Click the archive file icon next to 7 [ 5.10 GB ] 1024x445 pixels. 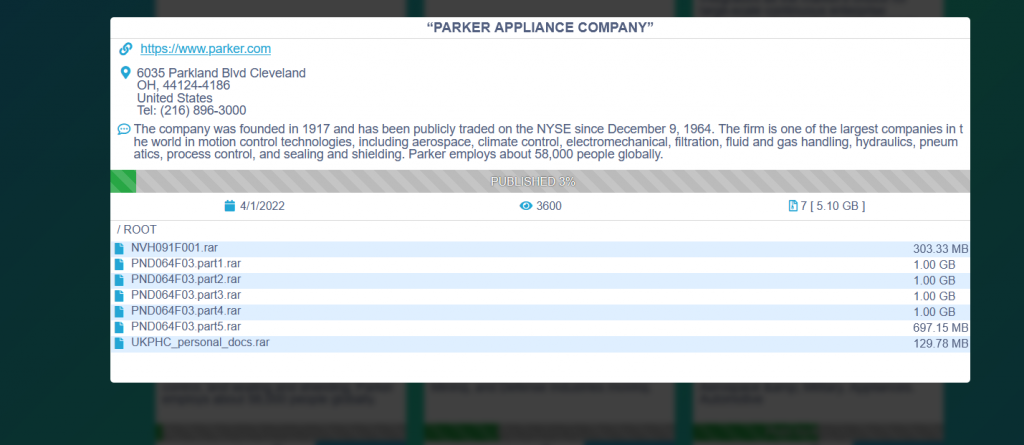coord(793,206)
